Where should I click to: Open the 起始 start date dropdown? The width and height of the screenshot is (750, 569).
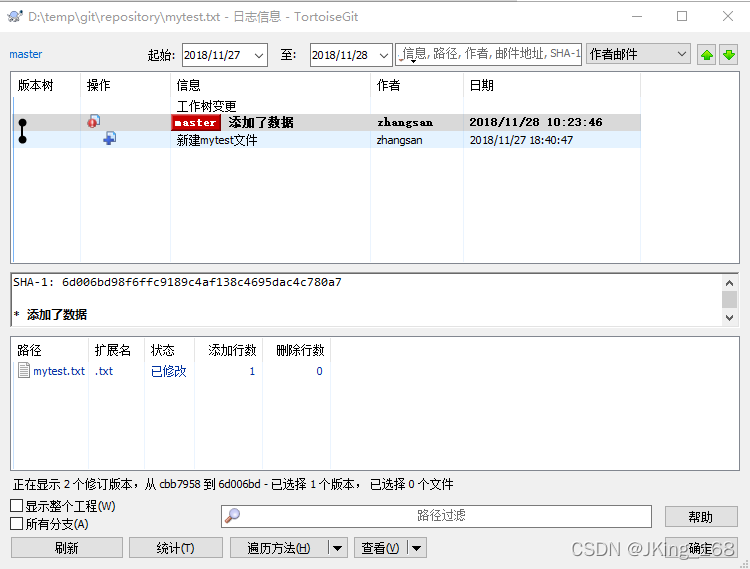[x=259, y=55]
